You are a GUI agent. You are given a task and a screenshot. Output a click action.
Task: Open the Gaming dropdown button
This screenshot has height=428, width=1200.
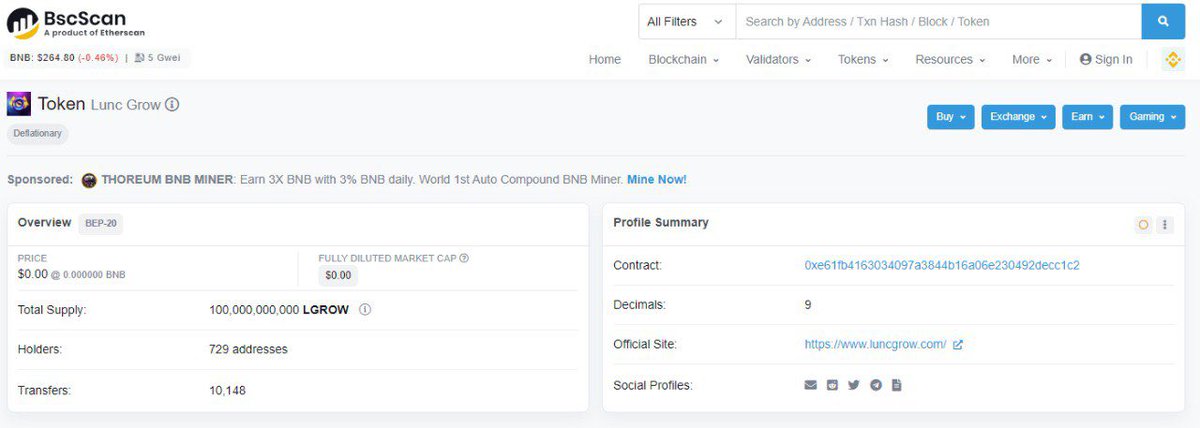pyautogui.click(x=1152, y=117)
